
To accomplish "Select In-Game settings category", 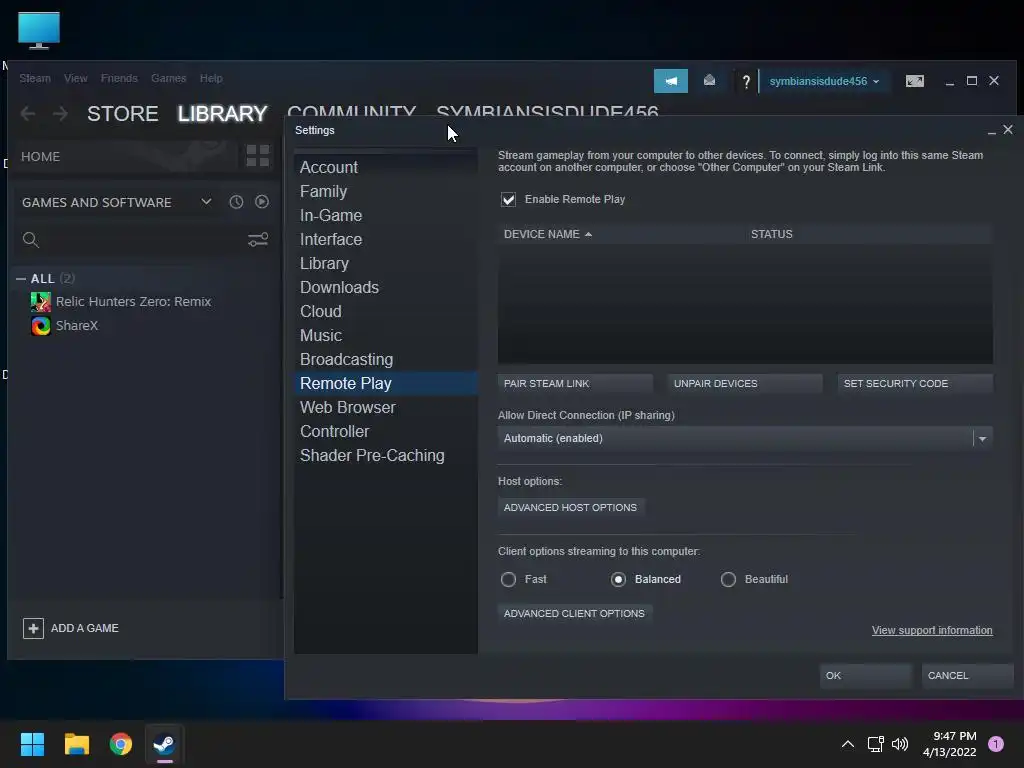I will point(386,216).
